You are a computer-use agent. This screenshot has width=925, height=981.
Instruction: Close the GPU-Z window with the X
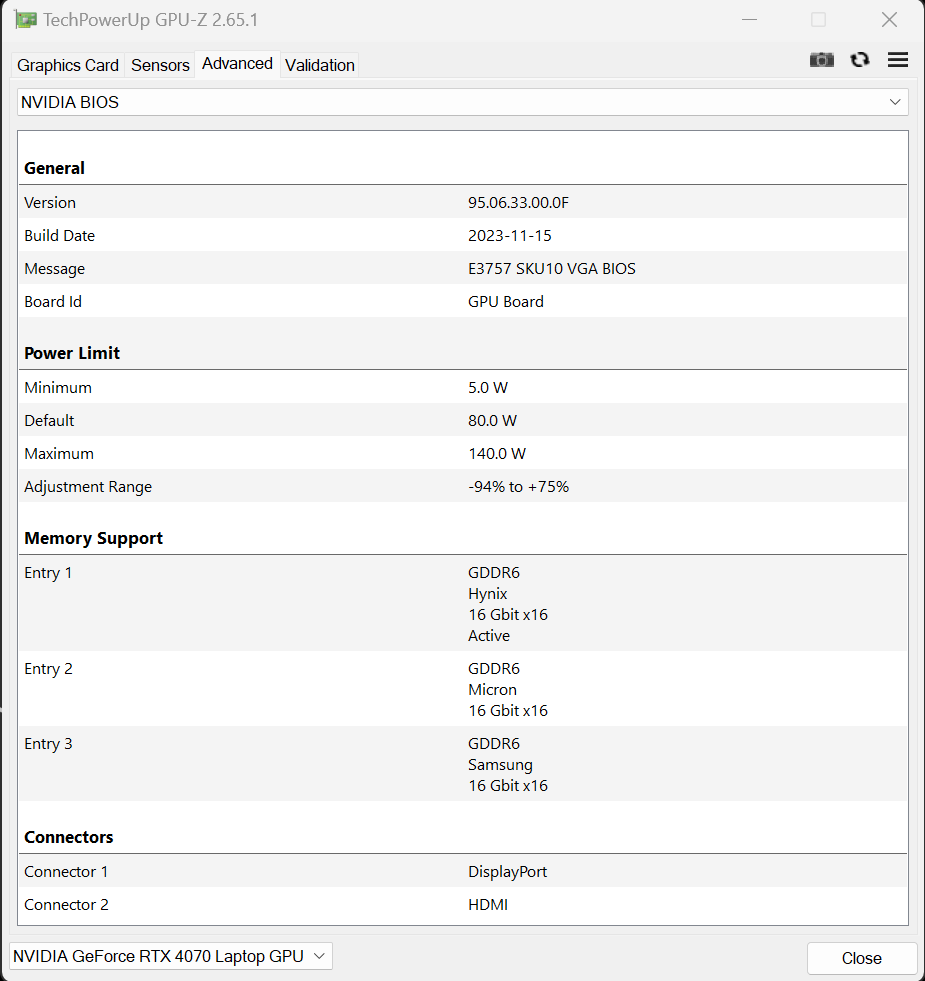[889, 20]
